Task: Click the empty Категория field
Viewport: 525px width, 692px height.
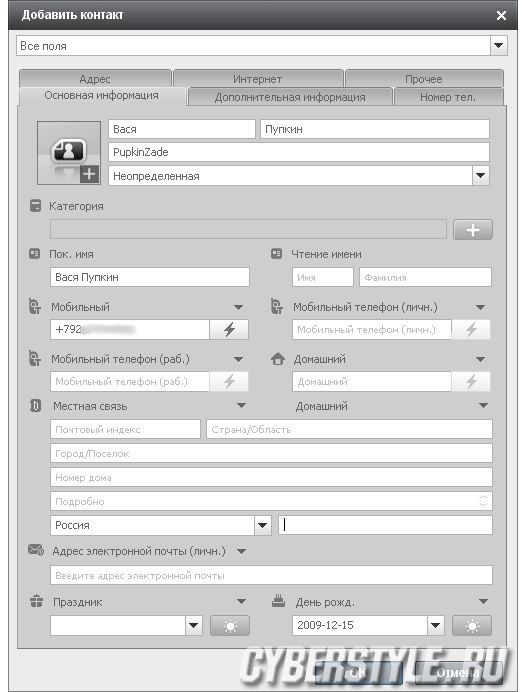Action: coord(248,229)
